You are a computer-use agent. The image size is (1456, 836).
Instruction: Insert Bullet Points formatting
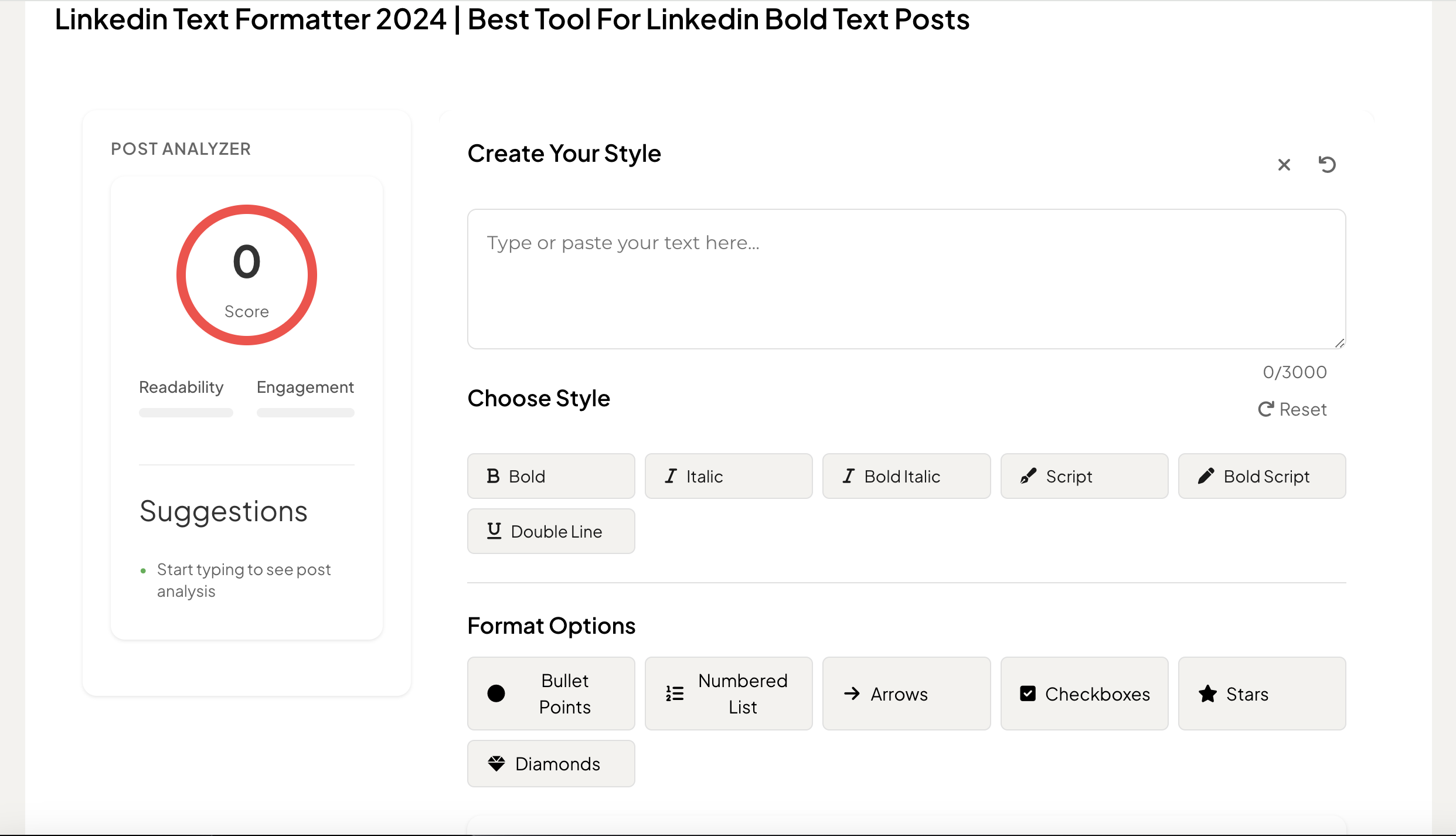coord(551,694)
